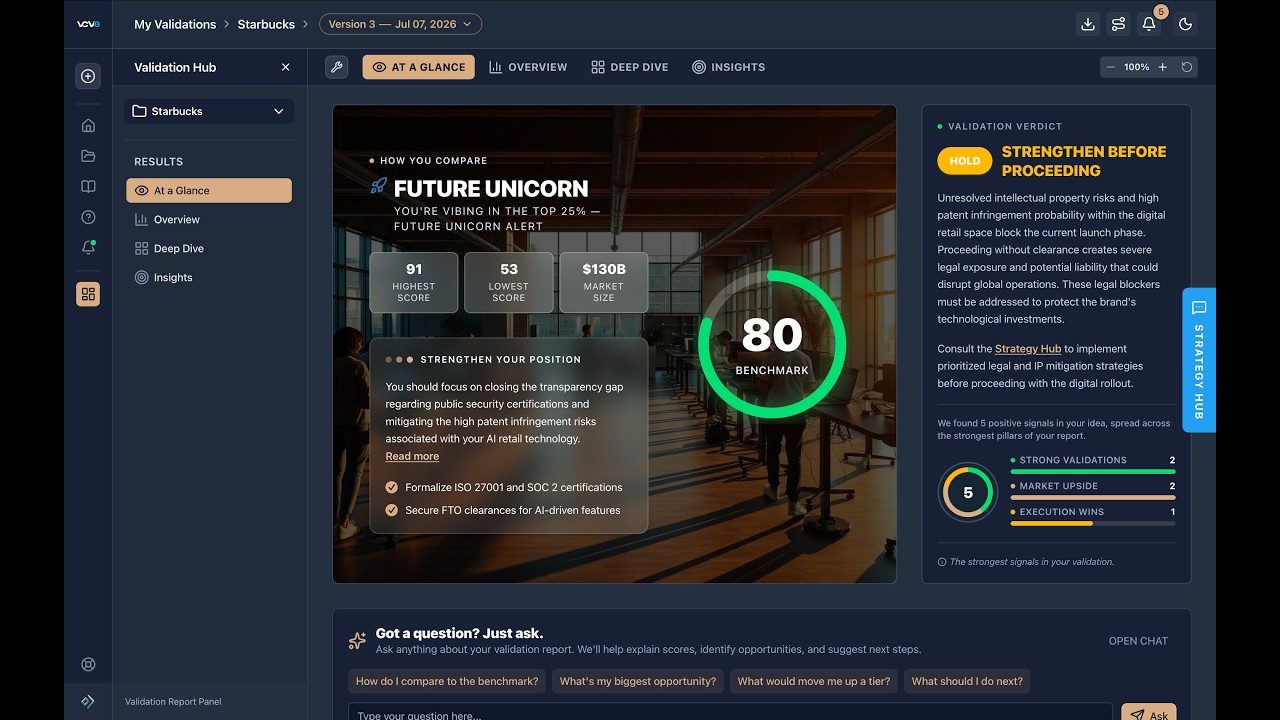Zoom in with the plus icon
This screenshot has height=720, width=1280.
(1162, 67)
